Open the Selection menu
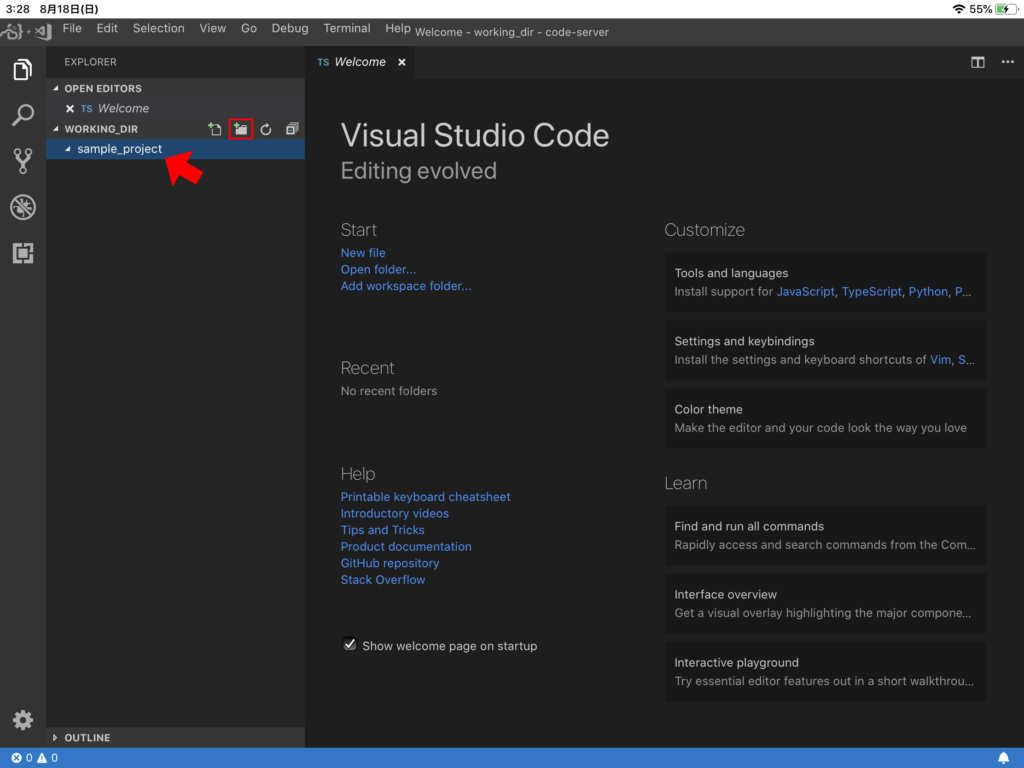Screen dimensions: 1024x768 click(x=159, y=29)
